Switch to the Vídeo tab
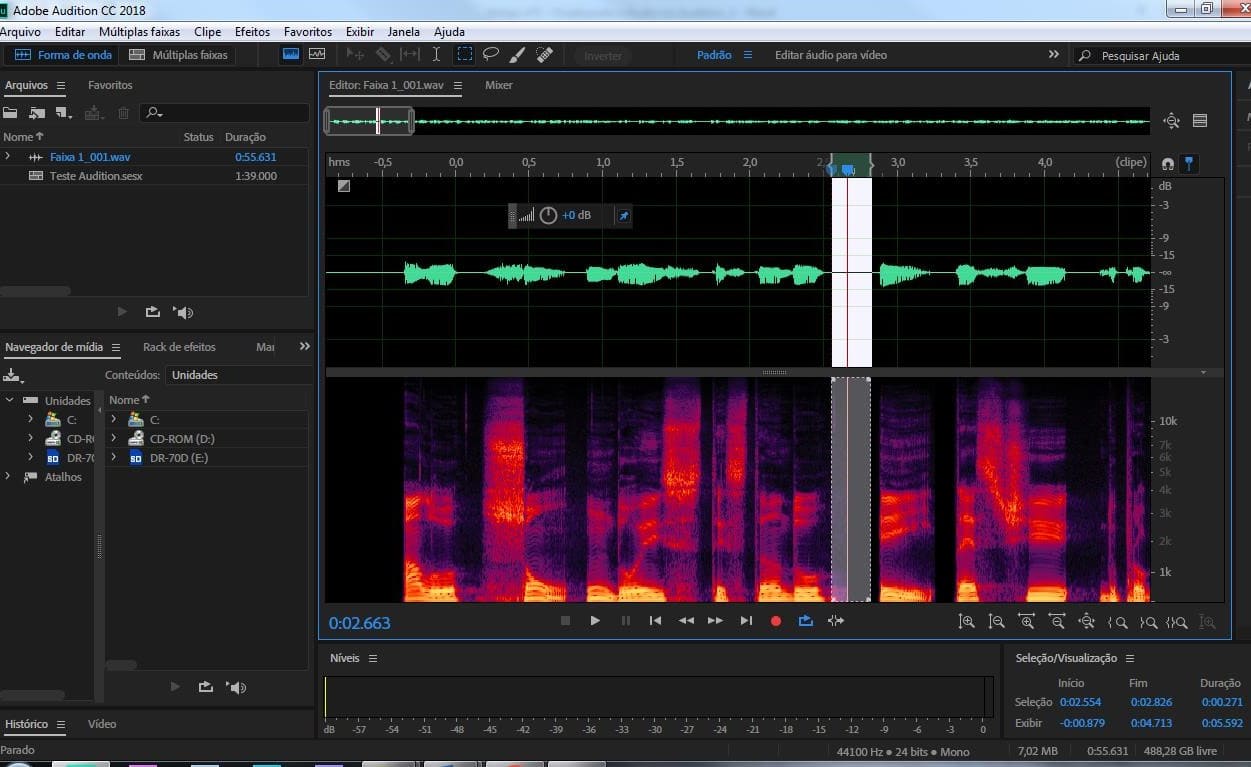1251x767 pixels. (102, 724)
